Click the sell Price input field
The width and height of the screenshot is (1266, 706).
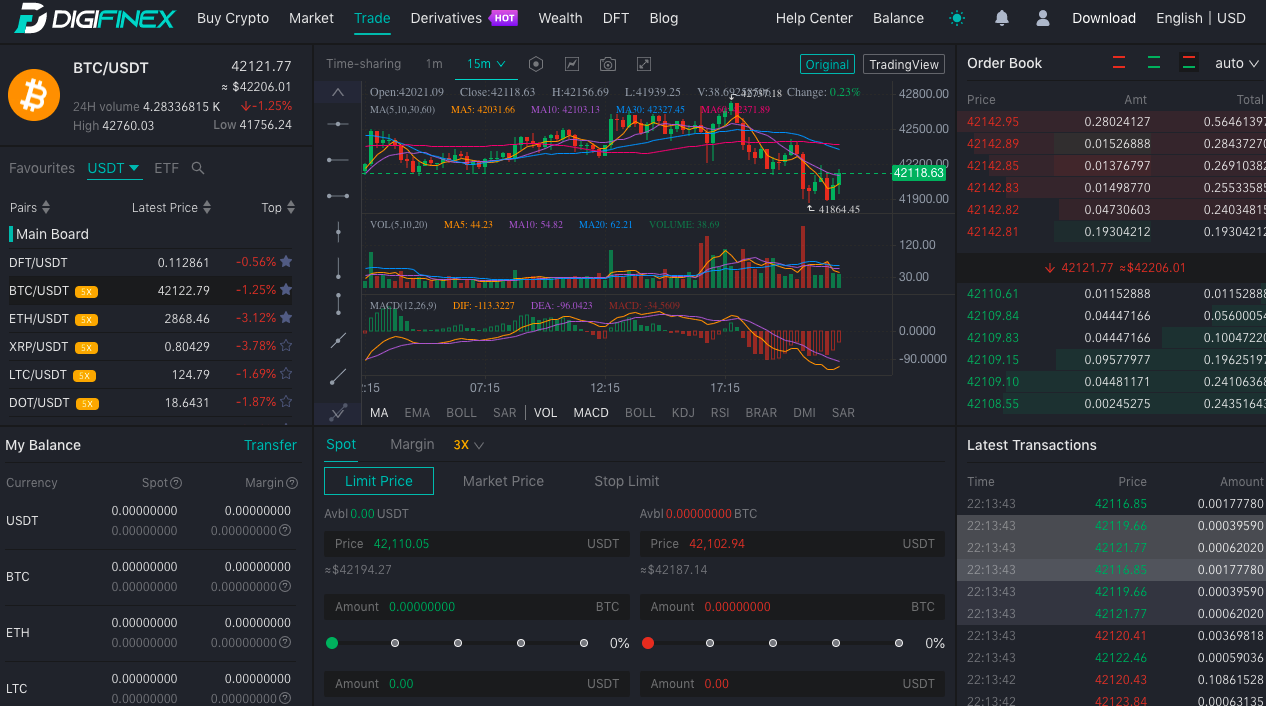792,544
